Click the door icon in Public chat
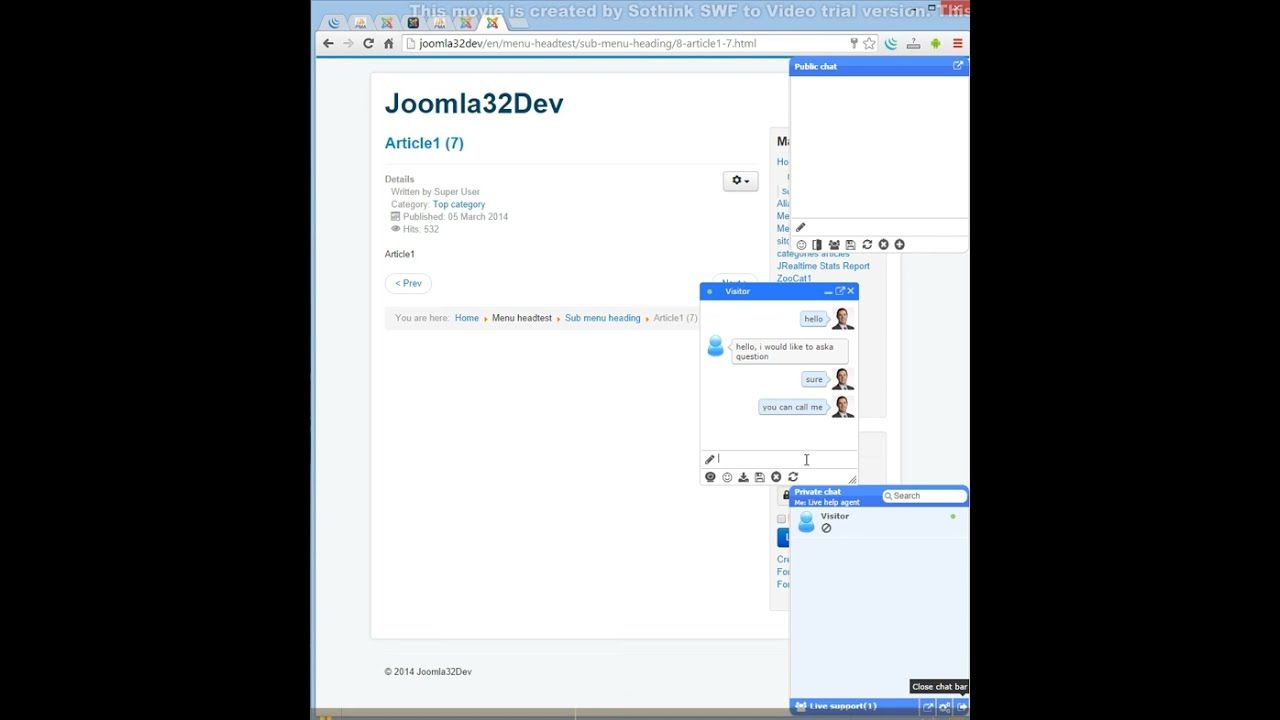The width and height of the screenshot is (1280, 720). point(817,245)
